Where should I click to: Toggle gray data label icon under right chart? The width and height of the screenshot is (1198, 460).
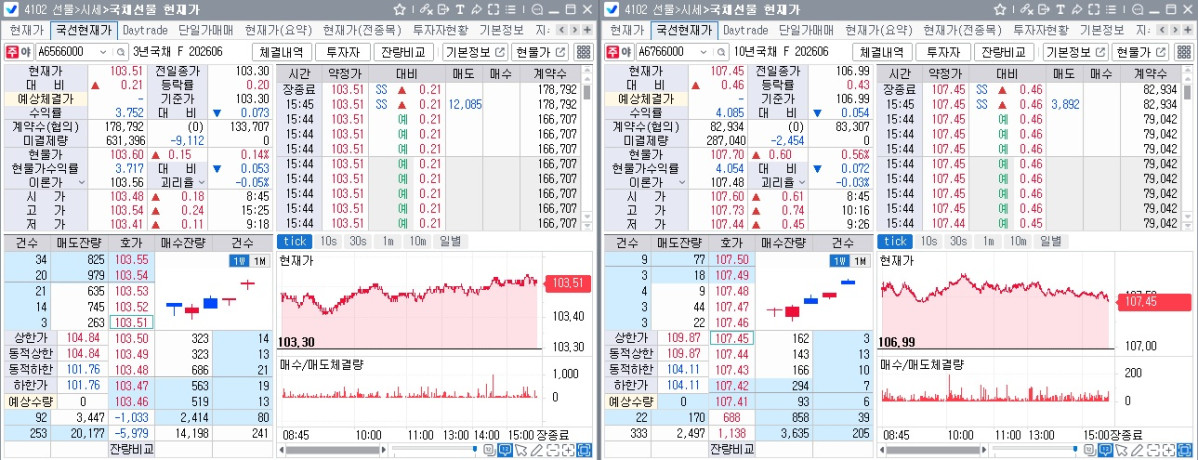pyautogui.click(x=1090, y=450)
